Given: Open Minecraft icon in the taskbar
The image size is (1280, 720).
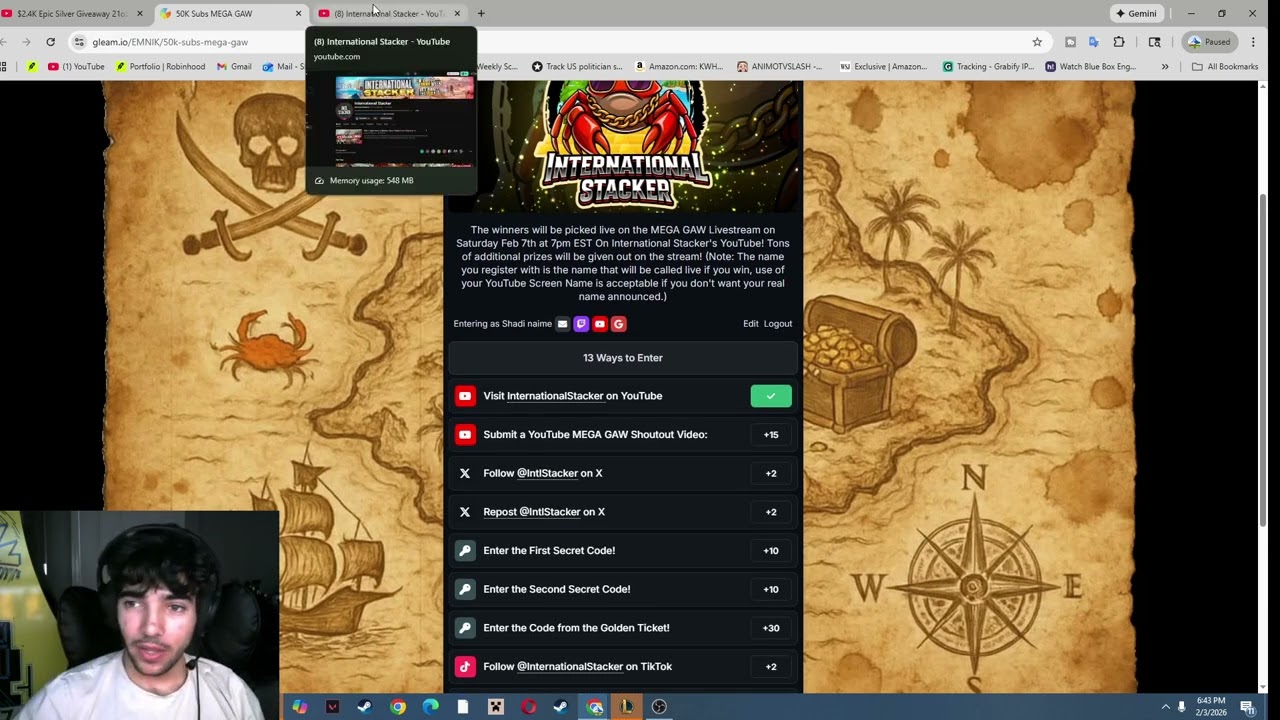Looking at the screenshot, I should pyautogui.click(x=495, y=707).
